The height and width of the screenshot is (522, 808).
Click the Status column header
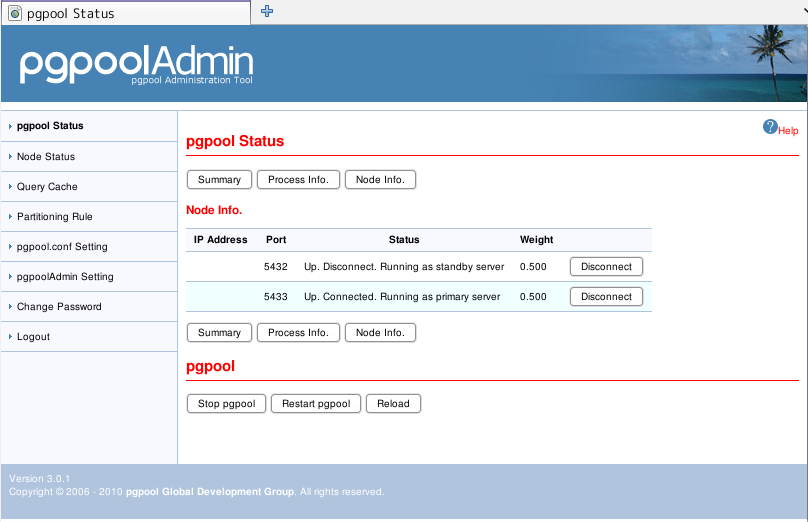click(404, 240)
